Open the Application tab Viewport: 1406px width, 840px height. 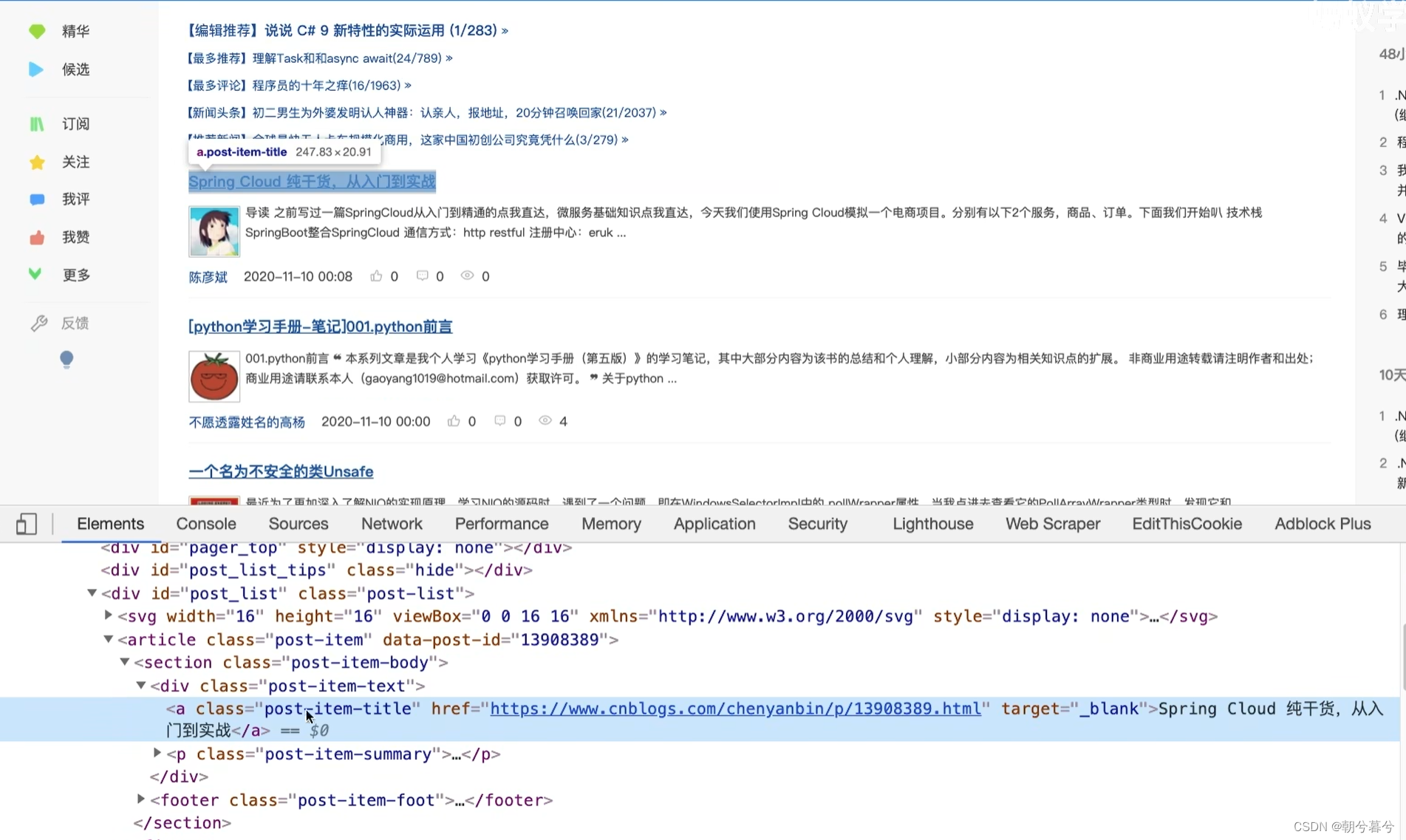pyautogui.click(x=714, y=524)
